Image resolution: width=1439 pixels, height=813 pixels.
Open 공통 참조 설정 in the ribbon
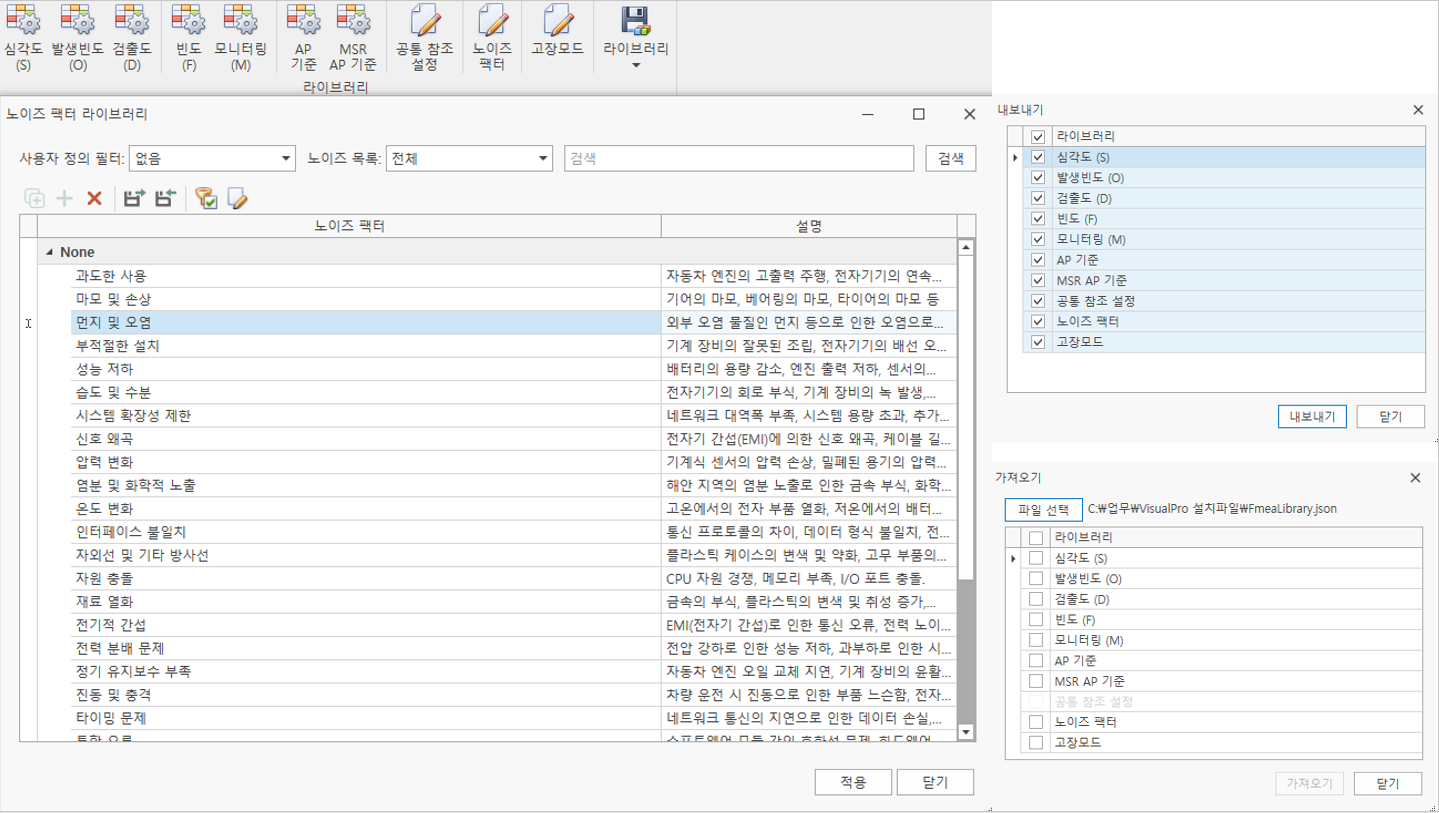(424, 38)
